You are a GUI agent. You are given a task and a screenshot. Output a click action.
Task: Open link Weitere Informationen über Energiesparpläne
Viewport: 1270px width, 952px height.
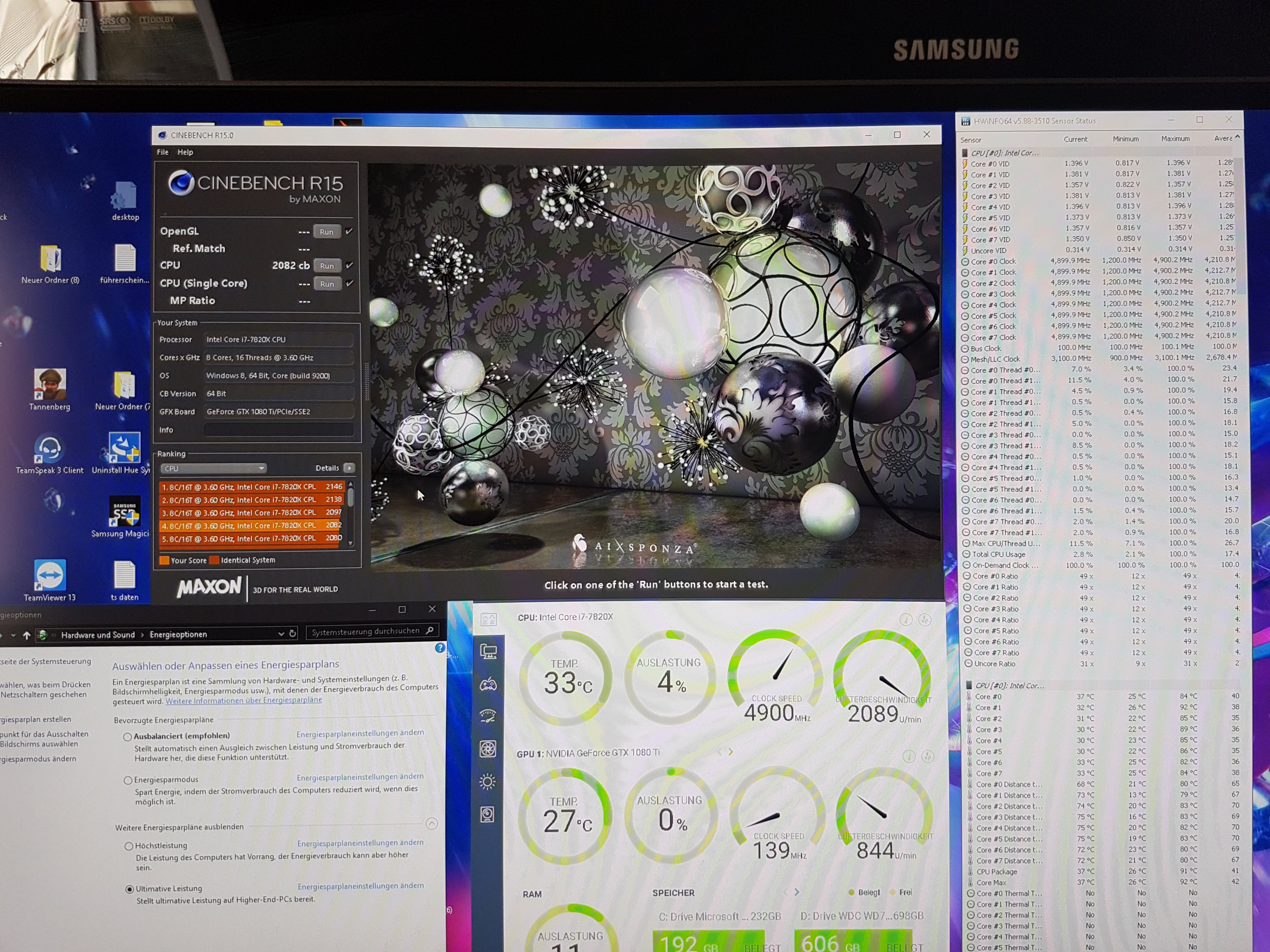click(243, 701)
